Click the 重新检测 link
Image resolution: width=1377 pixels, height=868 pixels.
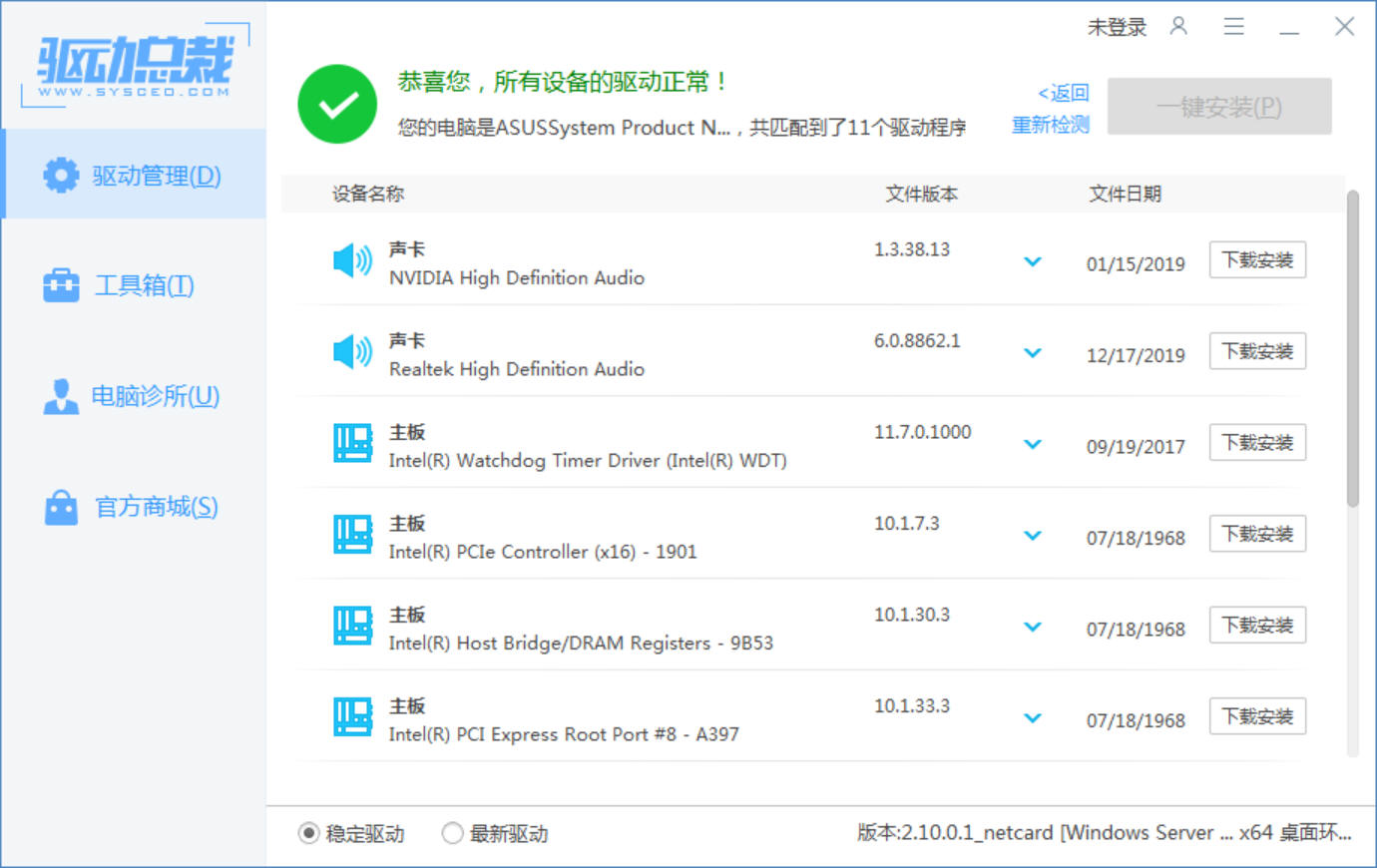tap(1051, 125)
